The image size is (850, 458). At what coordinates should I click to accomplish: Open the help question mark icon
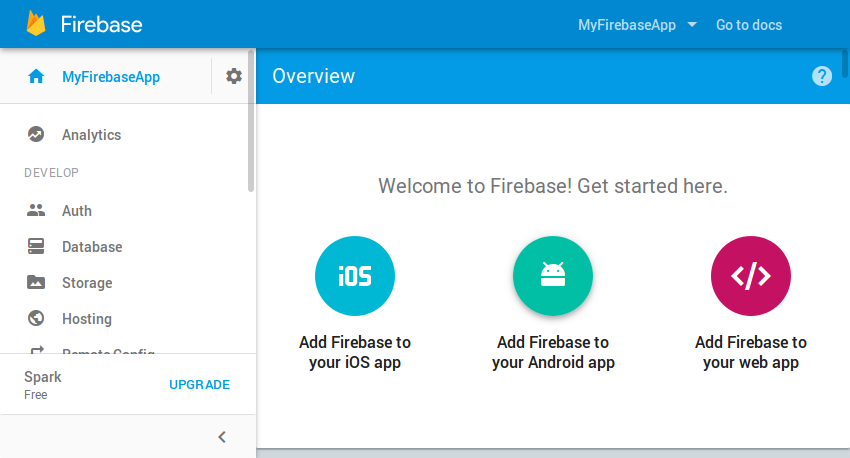pos(822,76)
